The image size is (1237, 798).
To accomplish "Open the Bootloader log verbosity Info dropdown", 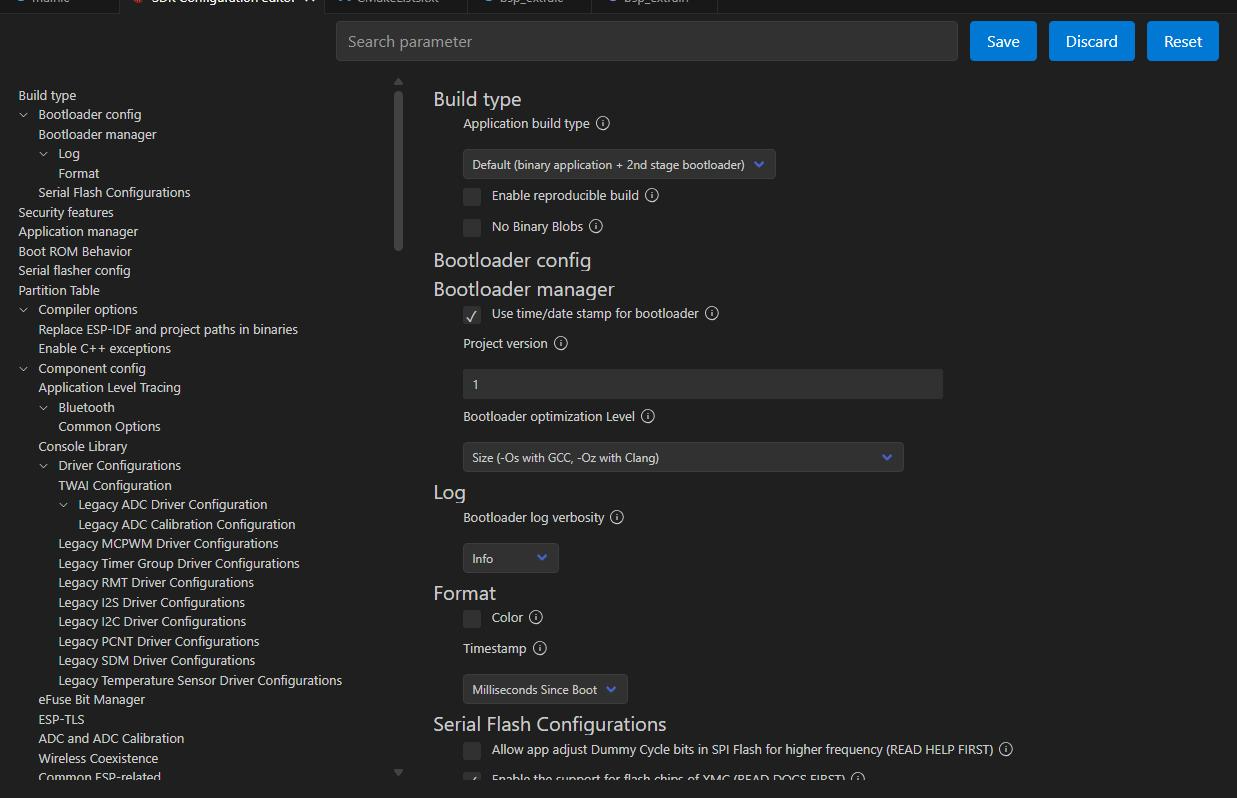I will pyautogui.click(x=510, y=558).
